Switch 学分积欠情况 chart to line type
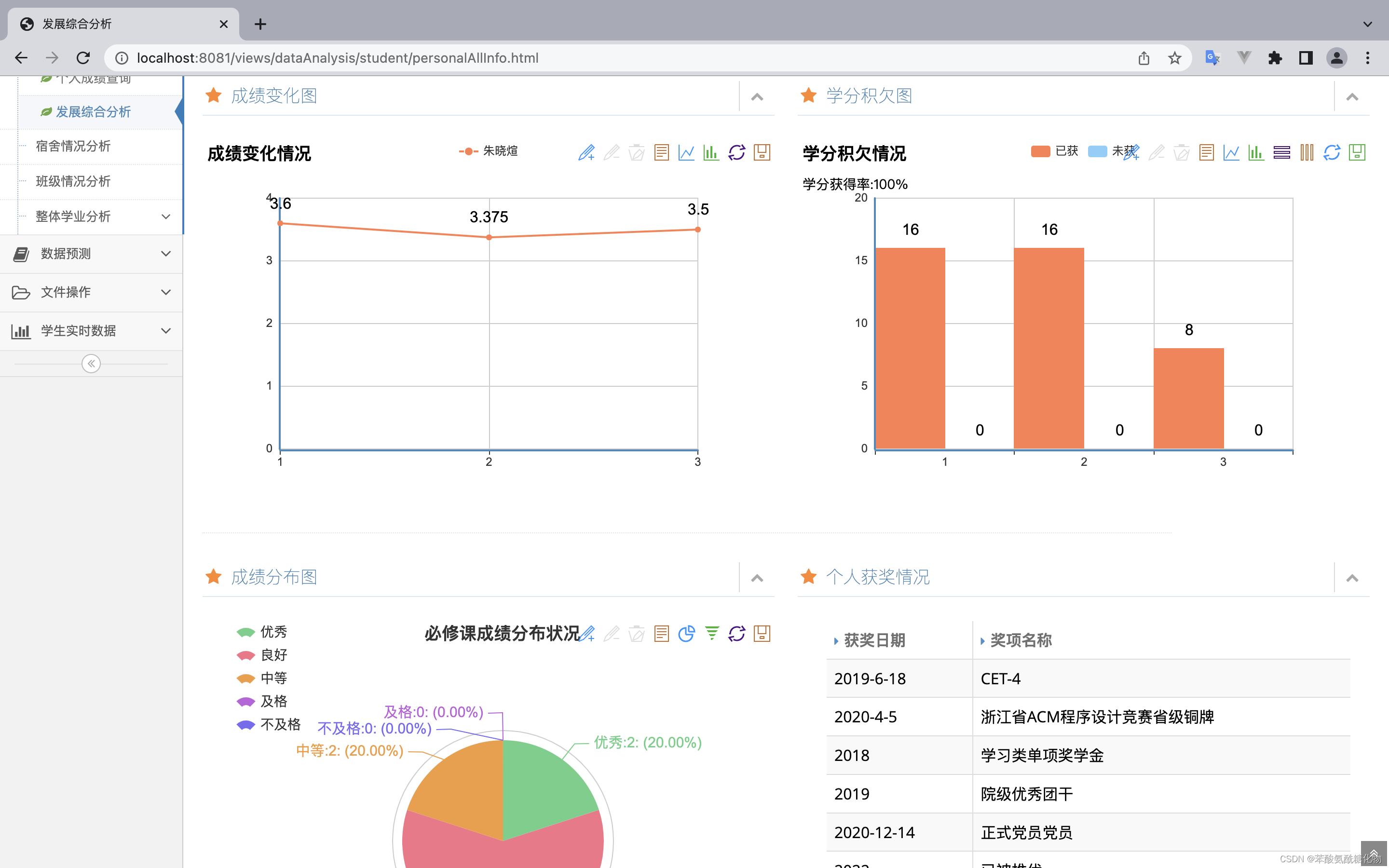The image size is (1389, 868). 1231,153
